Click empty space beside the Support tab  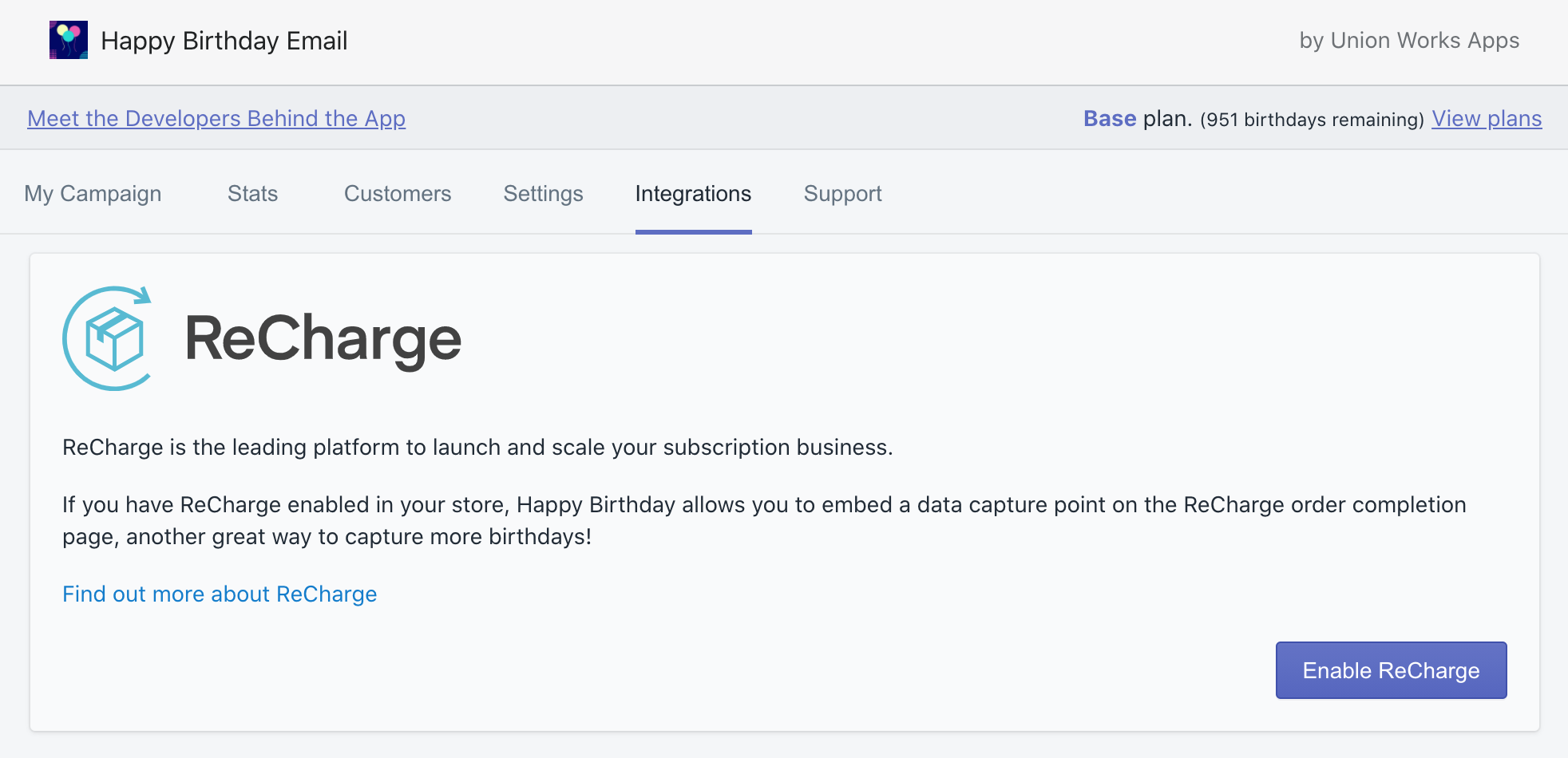click(x=1198, y=194)
